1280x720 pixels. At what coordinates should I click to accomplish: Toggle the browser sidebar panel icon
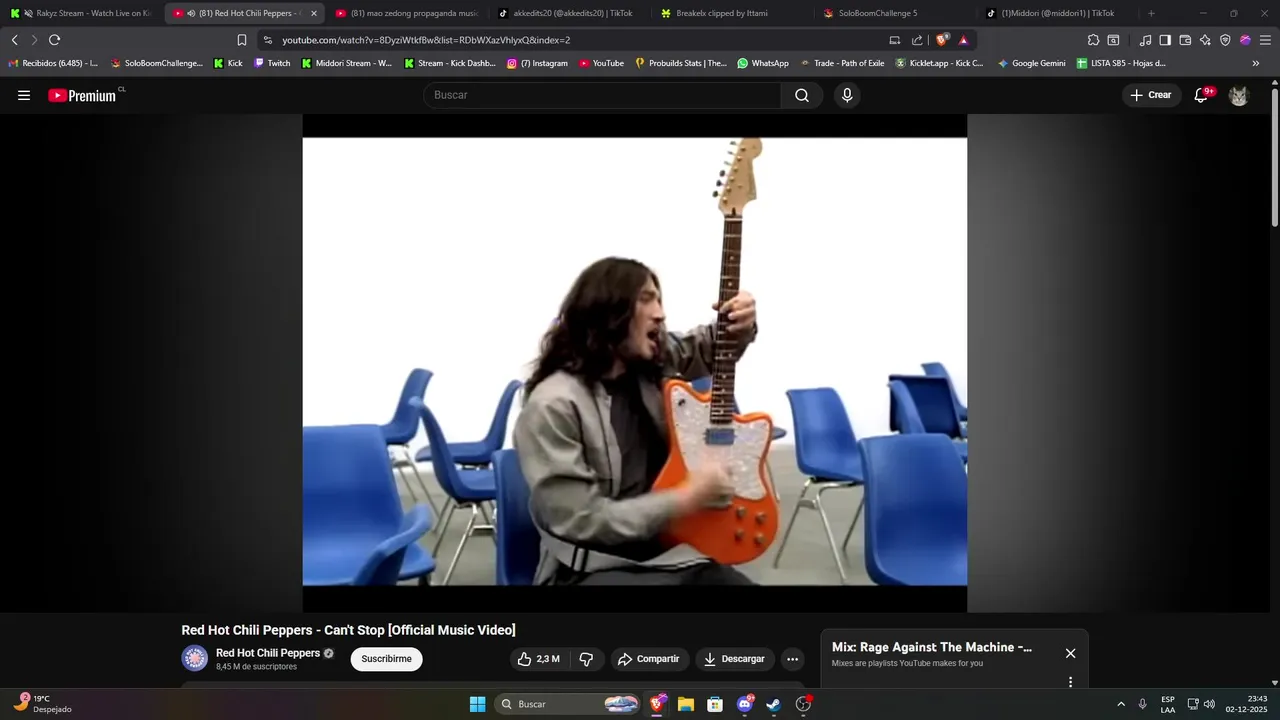pyautogui.click(x=1165, y=40)
